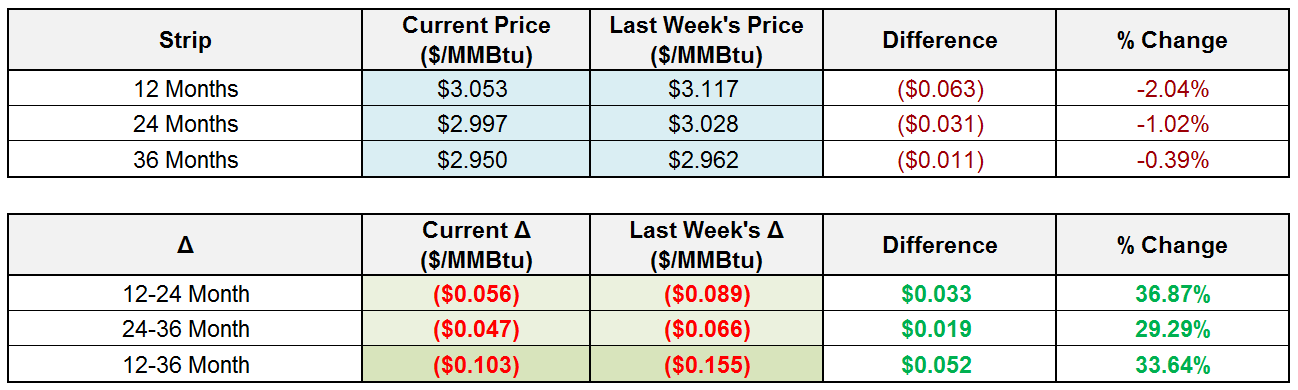Select the 12-24 Month row label
Viewport: 1298px width, 390px height.
185,294
